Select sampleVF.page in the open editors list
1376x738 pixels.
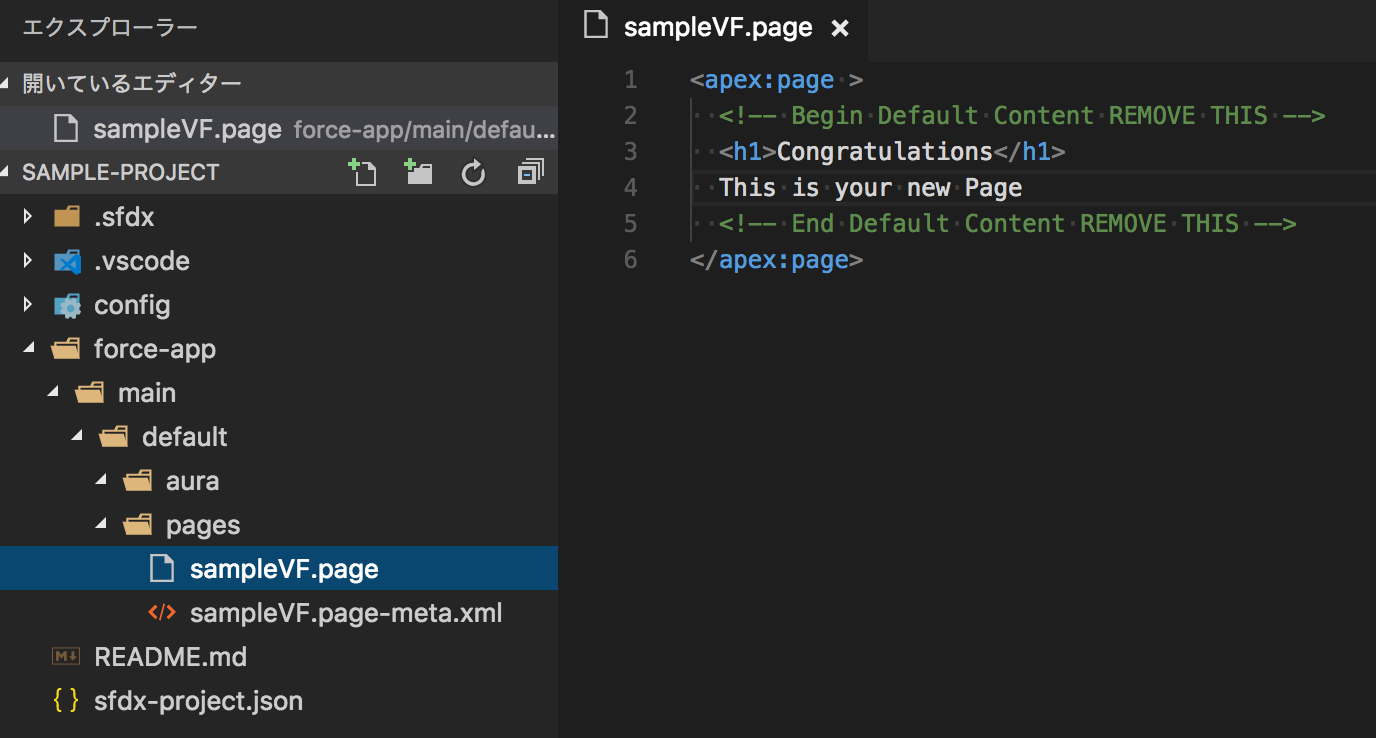187,129
